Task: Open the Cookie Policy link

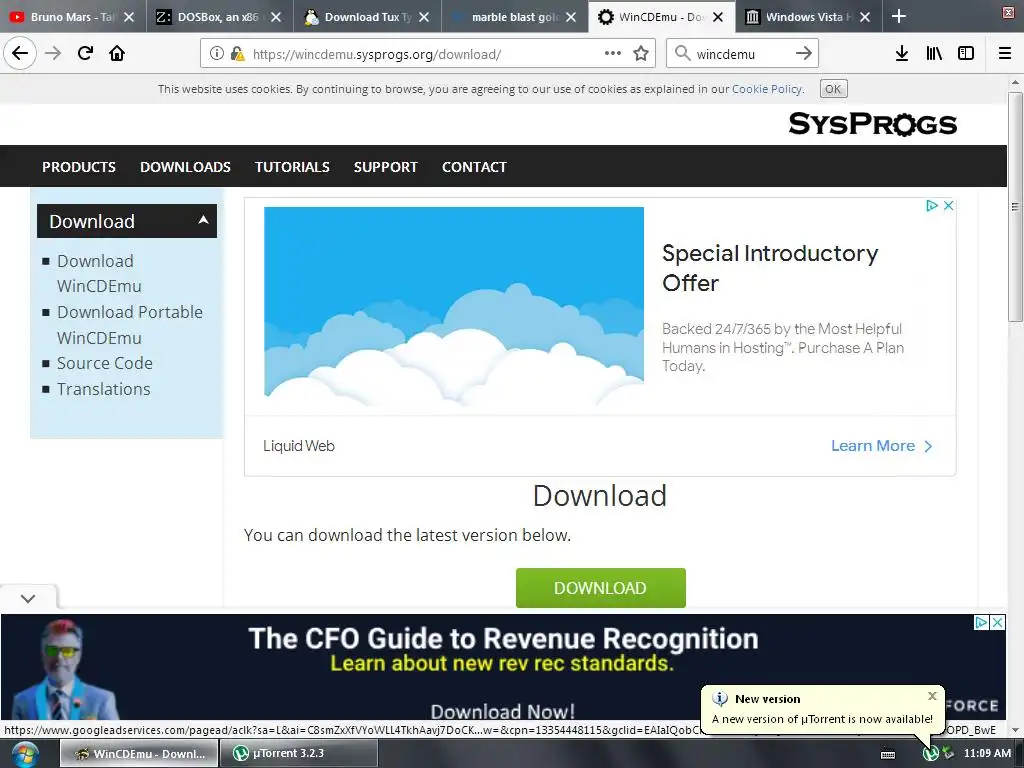Action: coord(767,89)
